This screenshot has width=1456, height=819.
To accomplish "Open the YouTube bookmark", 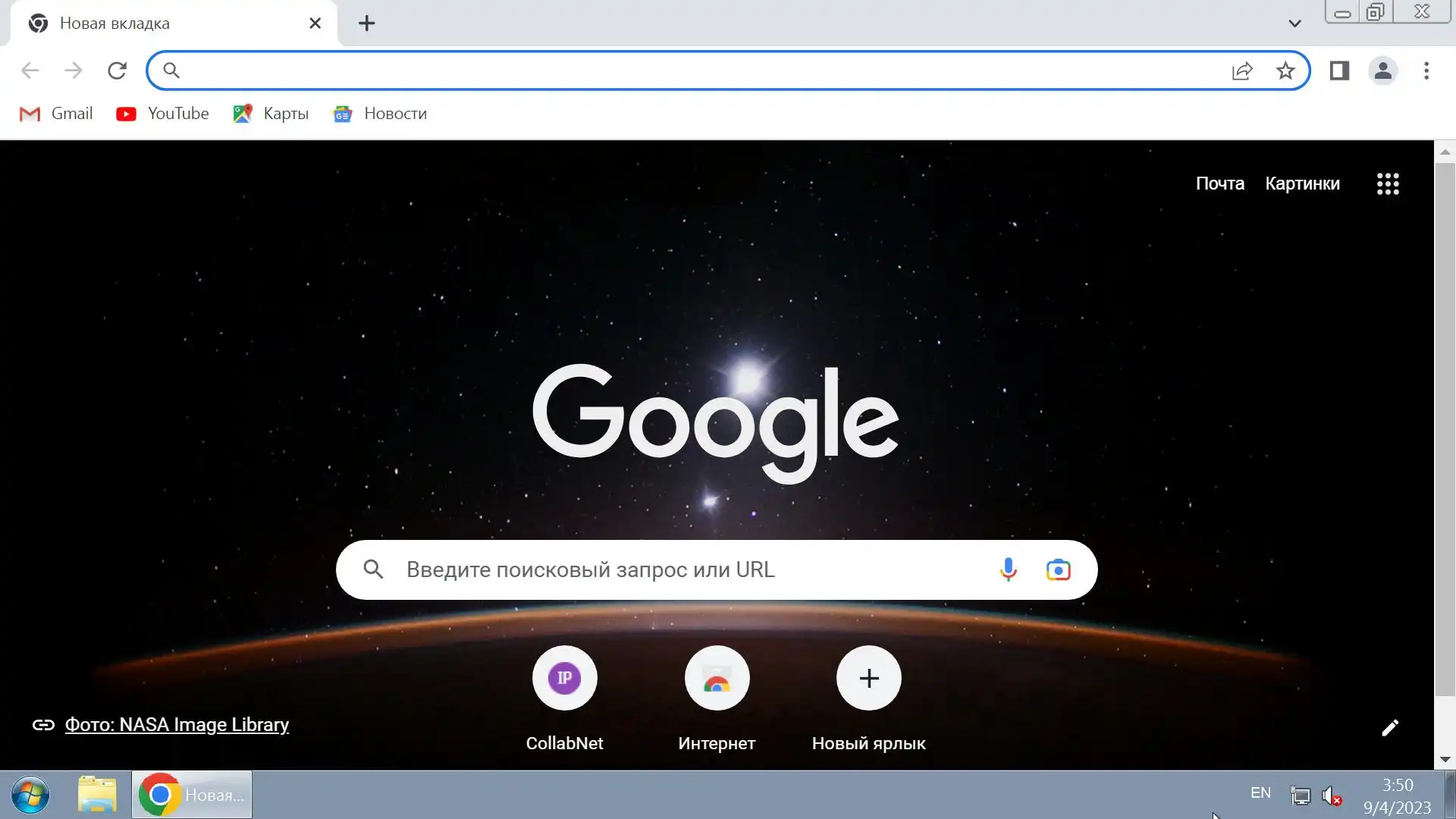I will click(x=162, y=114).
